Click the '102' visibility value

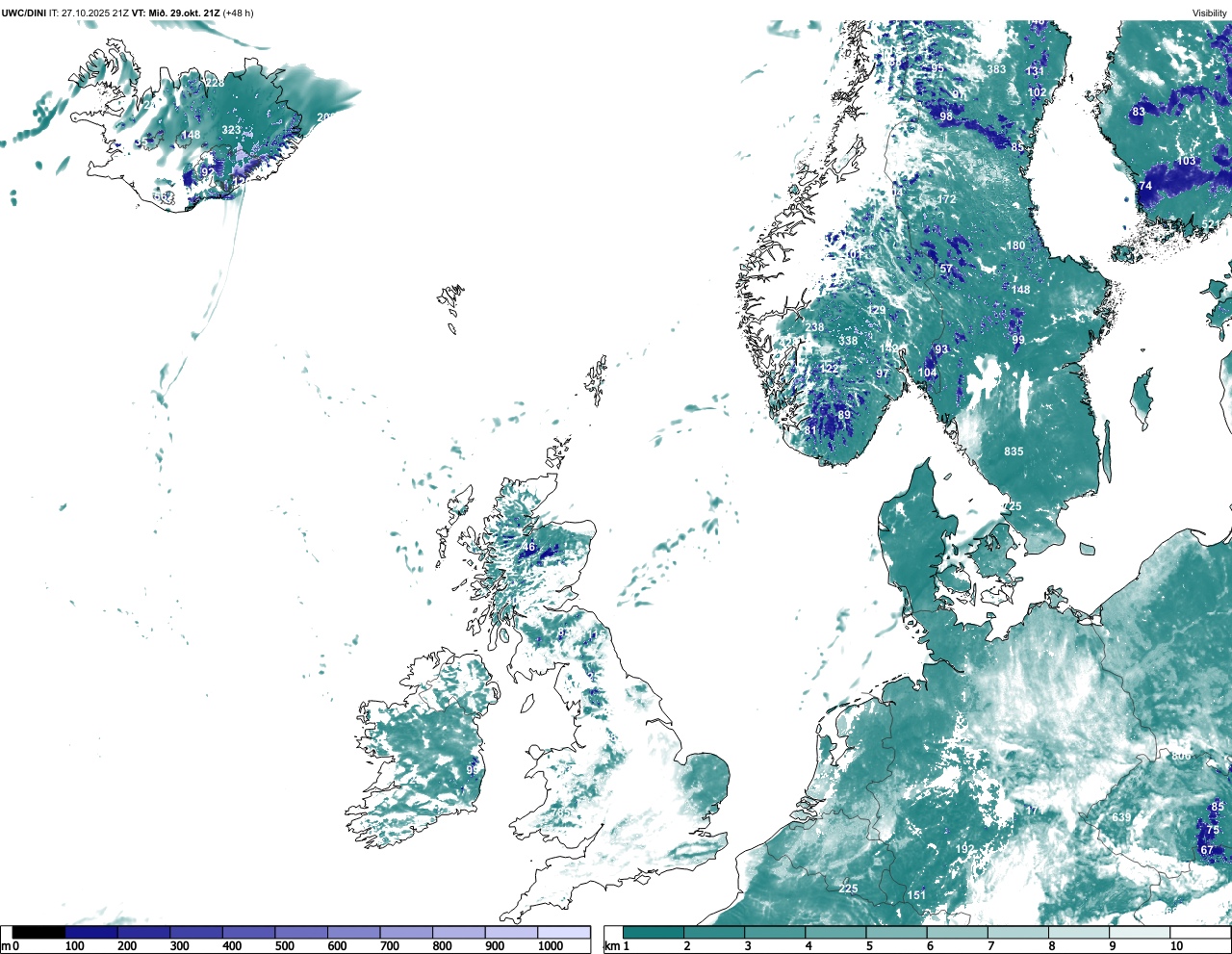(x=1037, y=92)
